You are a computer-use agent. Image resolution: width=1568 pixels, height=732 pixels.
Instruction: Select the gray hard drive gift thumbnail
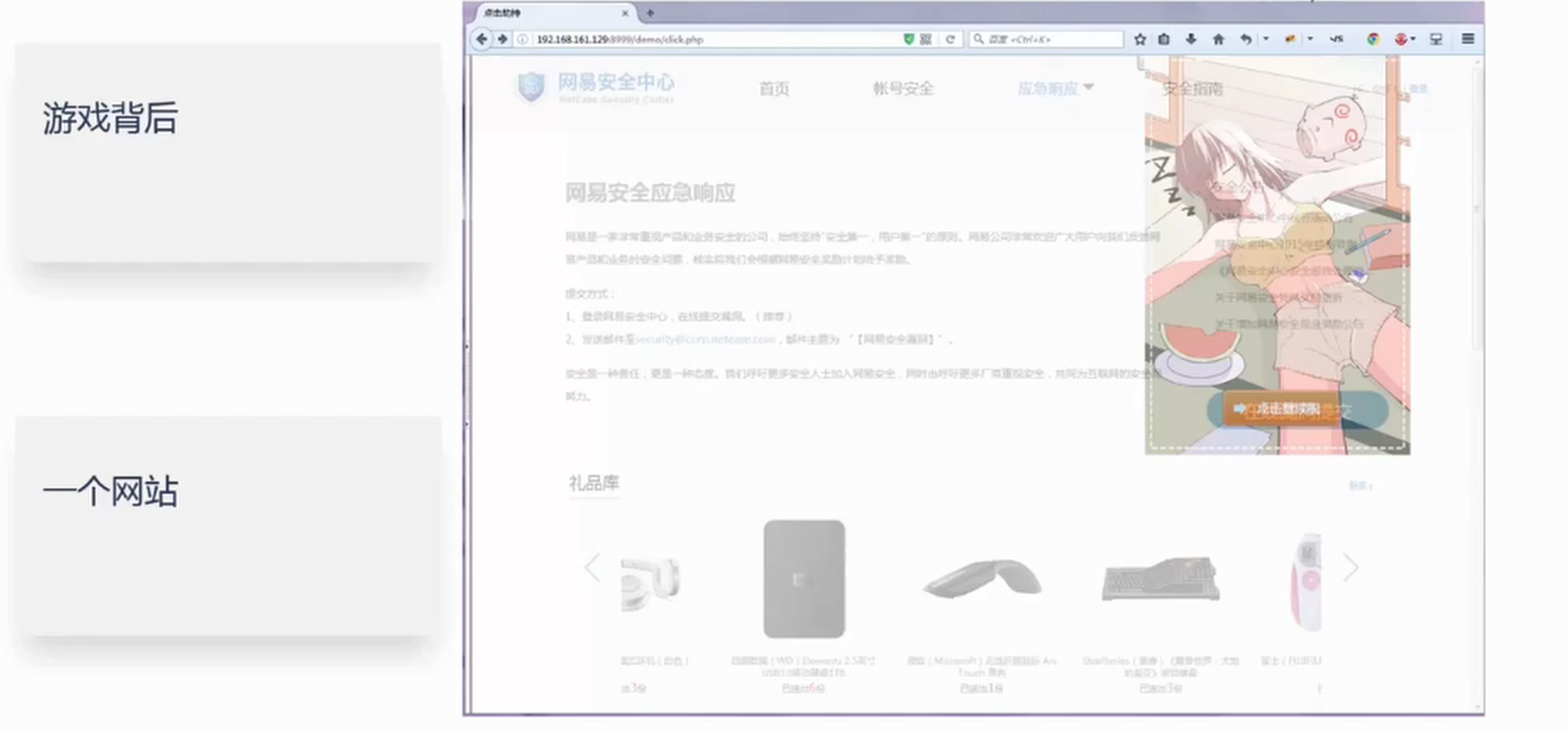803,579
